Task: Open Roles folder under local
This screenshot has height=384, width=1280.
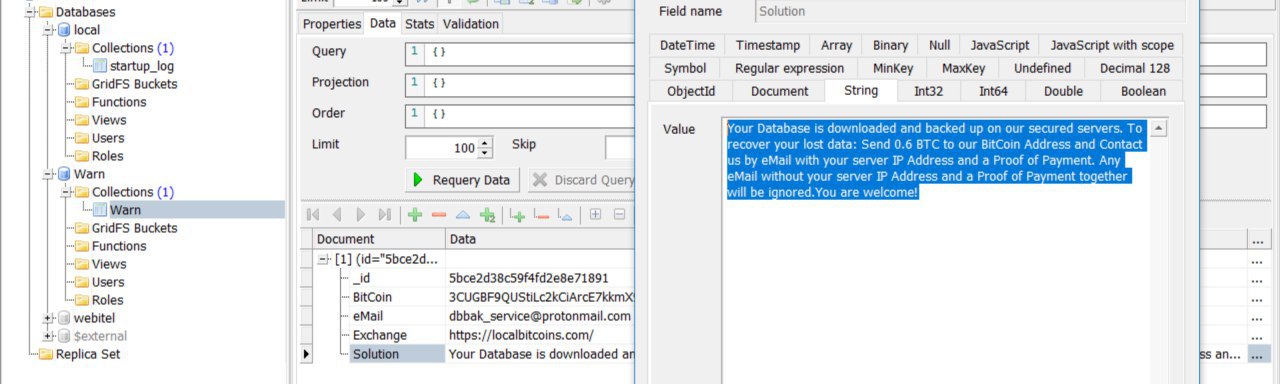Action: (x=107, y=156)
